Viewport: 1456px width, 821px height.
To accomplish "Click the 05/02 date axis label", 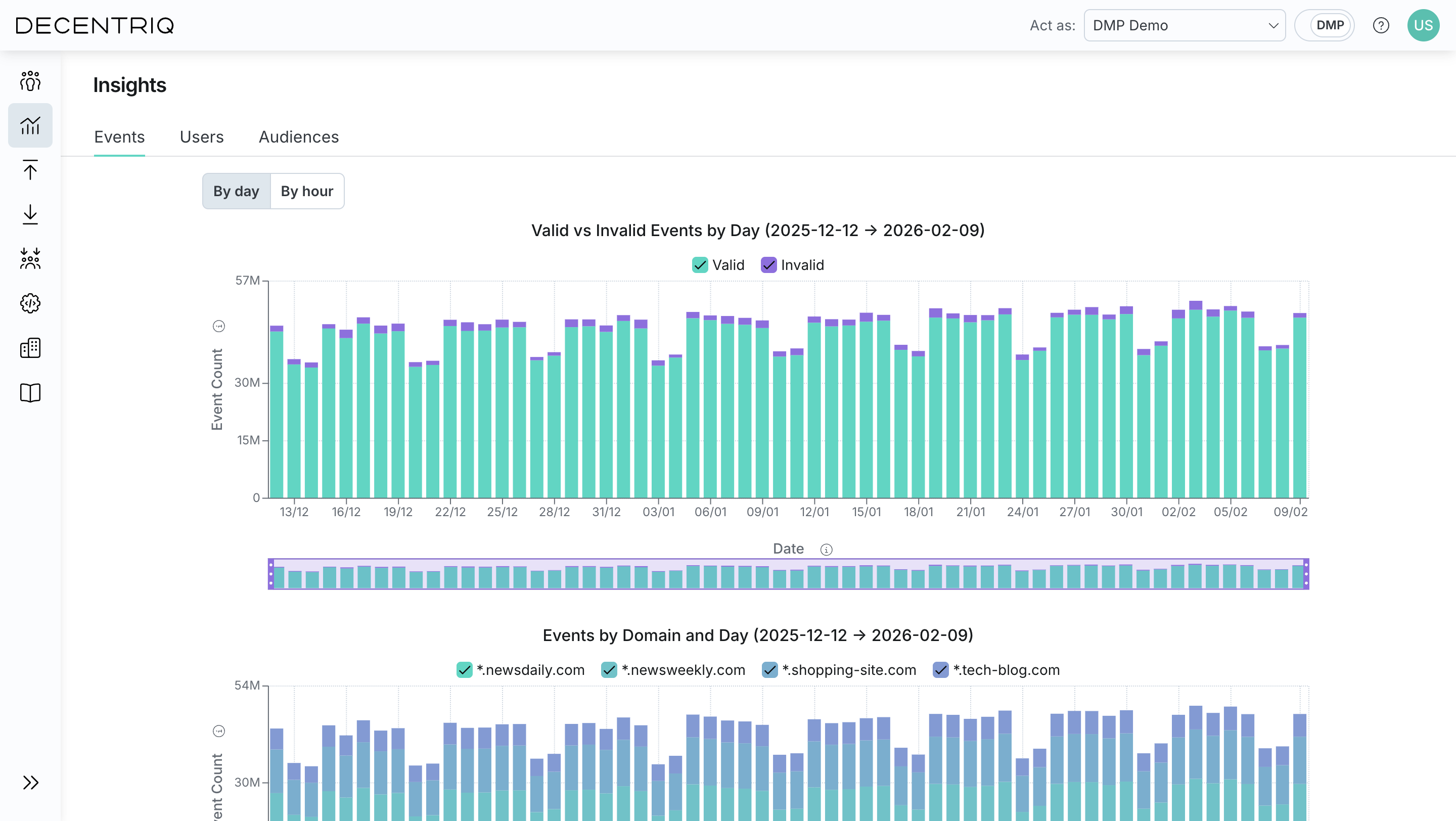I will (x=1231, y=512).
